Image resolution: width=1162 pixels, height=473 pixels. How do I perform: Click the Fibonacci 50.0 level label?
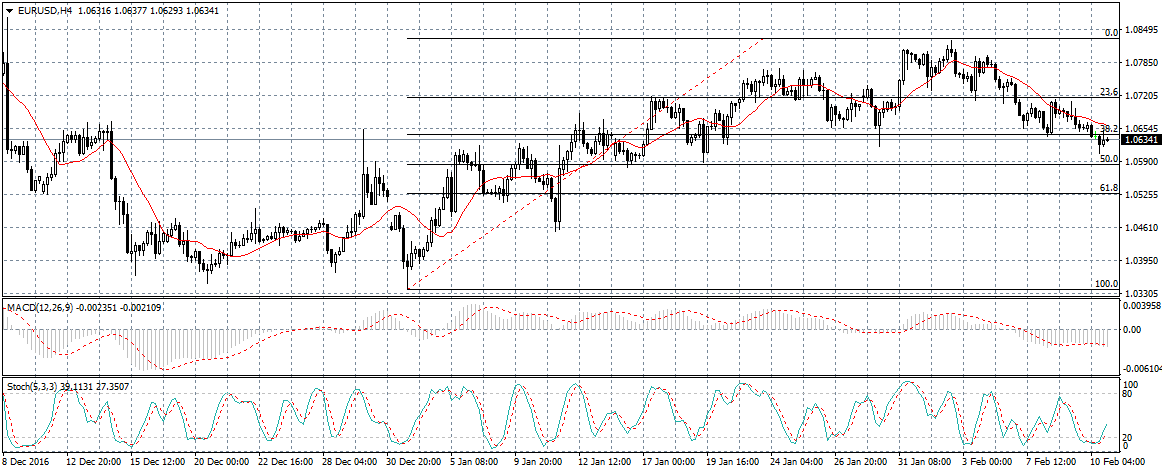tap(1108, 159)
